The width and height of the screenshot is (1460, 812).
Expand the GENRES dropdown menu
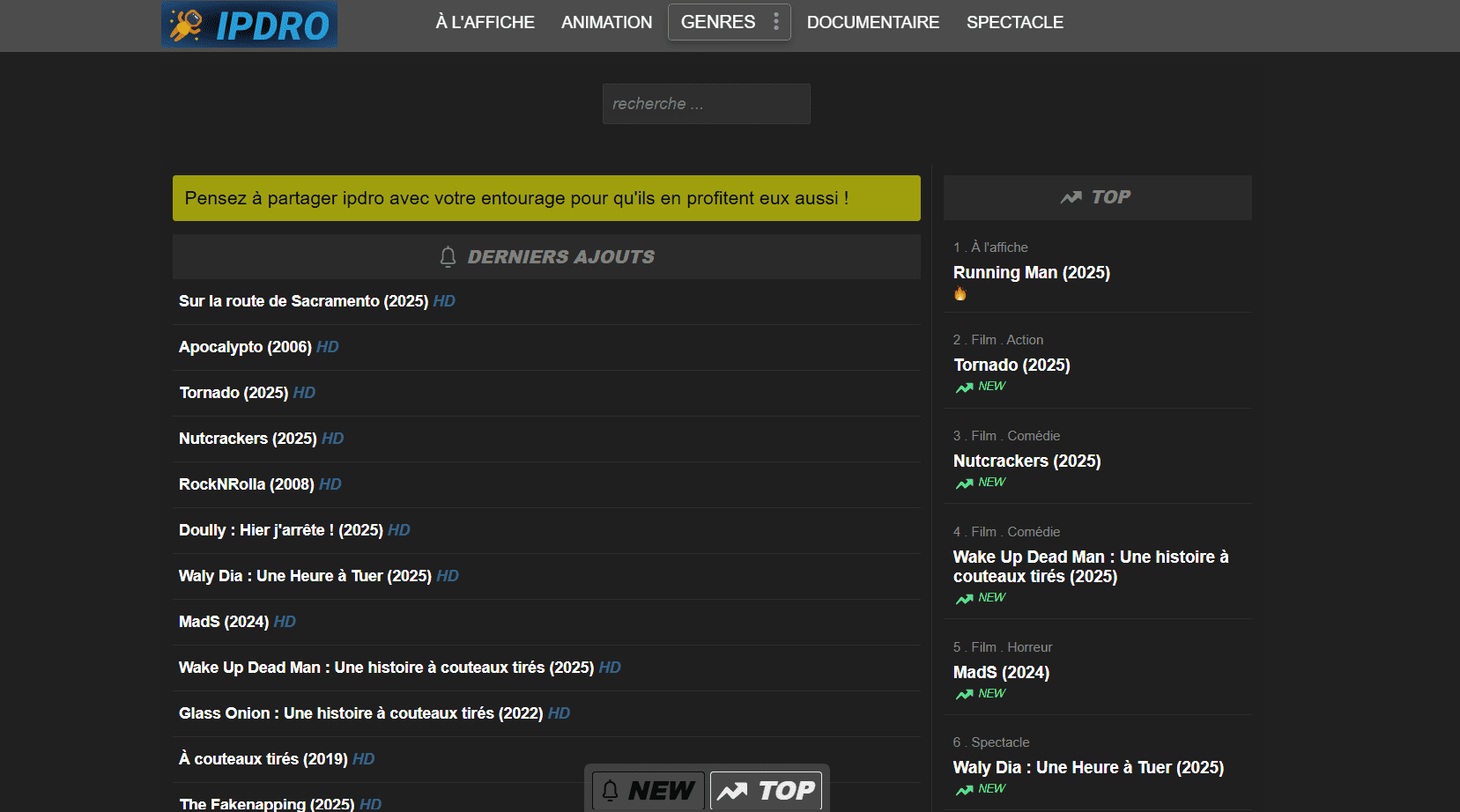[x=717, y=22]
